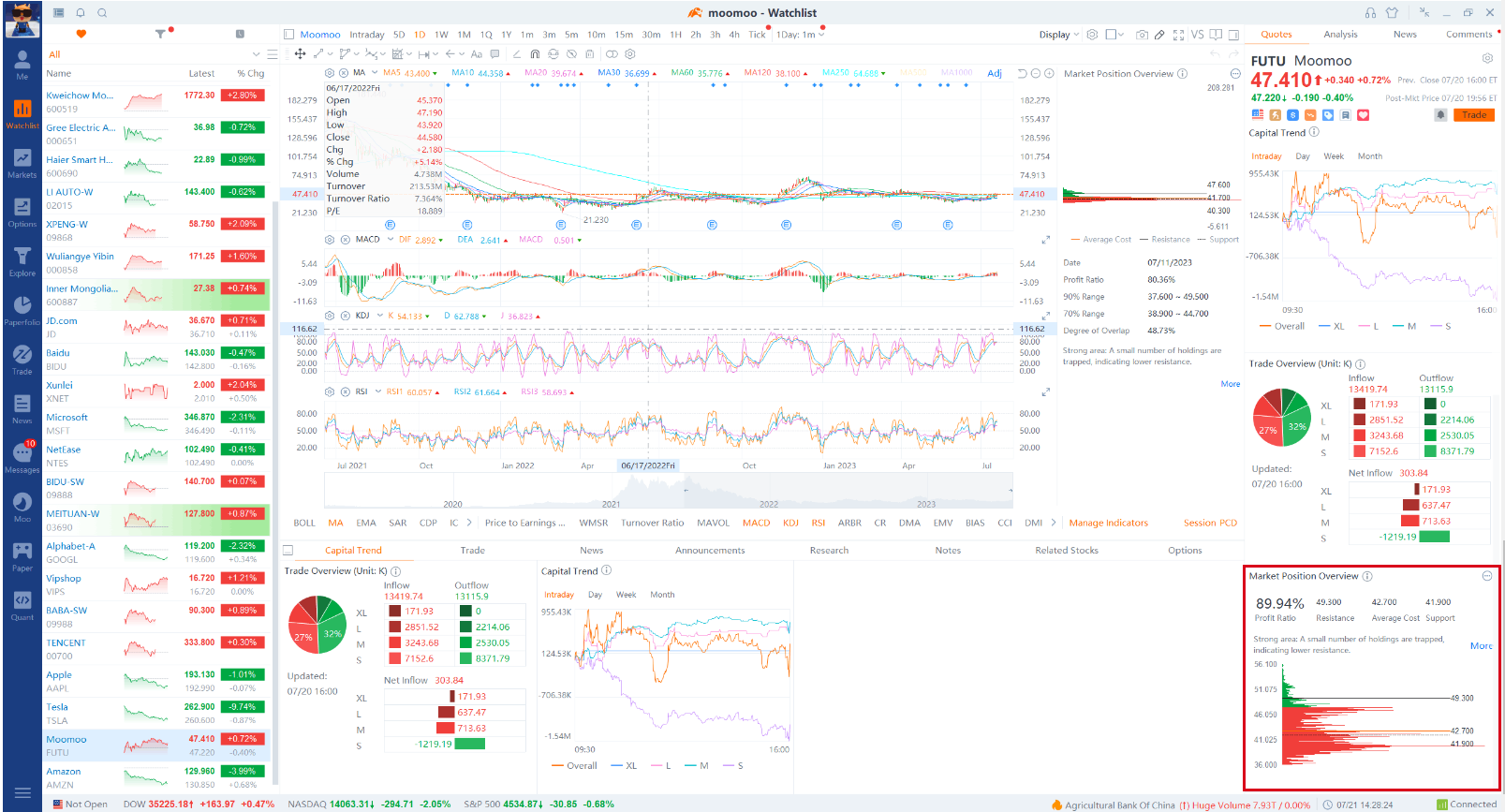Toggle checkbox left of Moomoo chart title
Viewport: 1505px width, 812px height.
(289, 35)
